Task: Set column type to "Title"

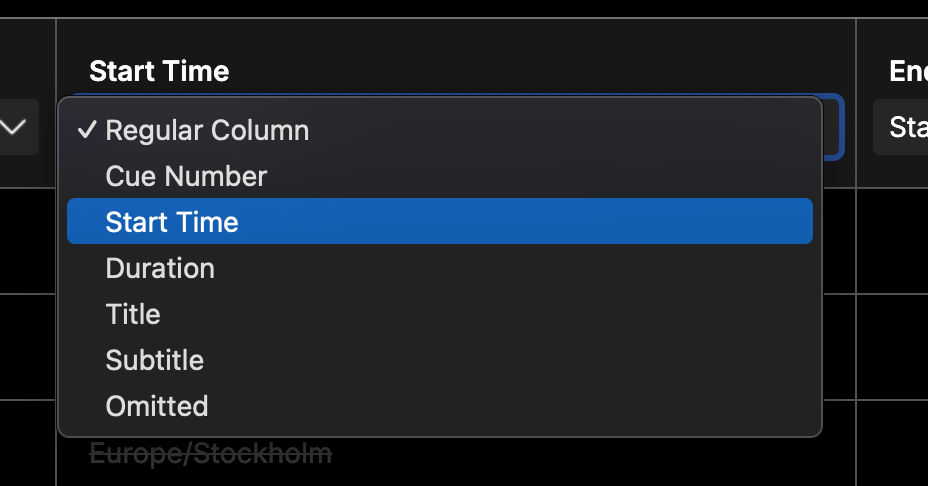Action: click(133, 314)
